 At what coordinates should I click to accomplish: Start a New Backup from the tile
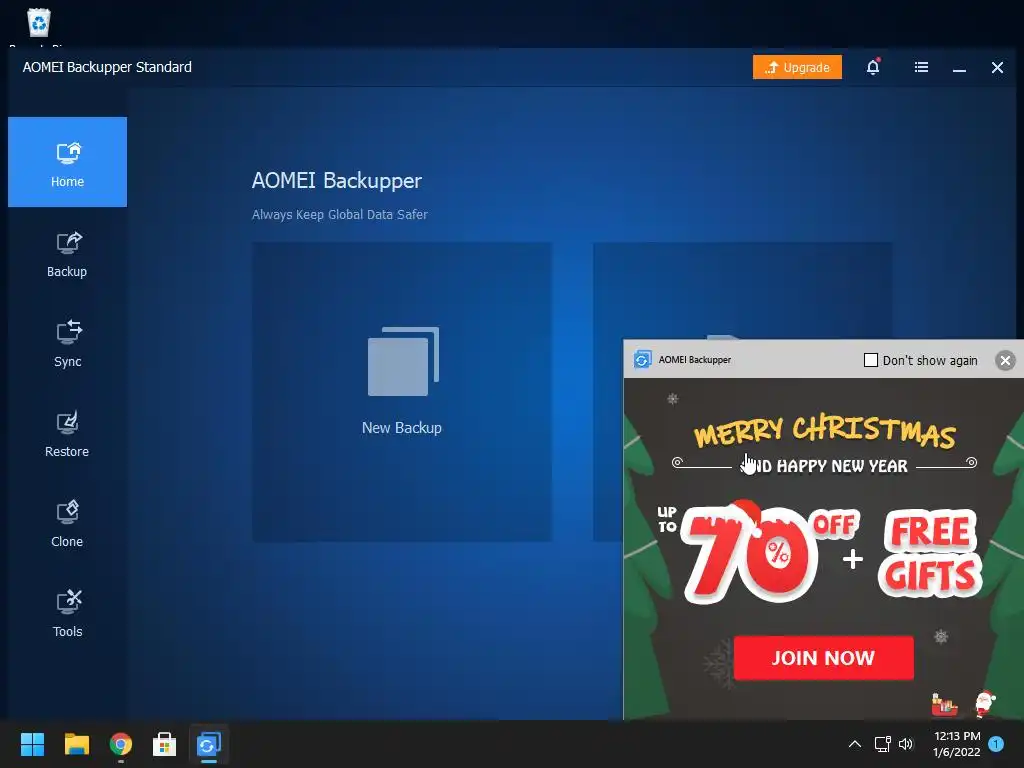point(402,392)
